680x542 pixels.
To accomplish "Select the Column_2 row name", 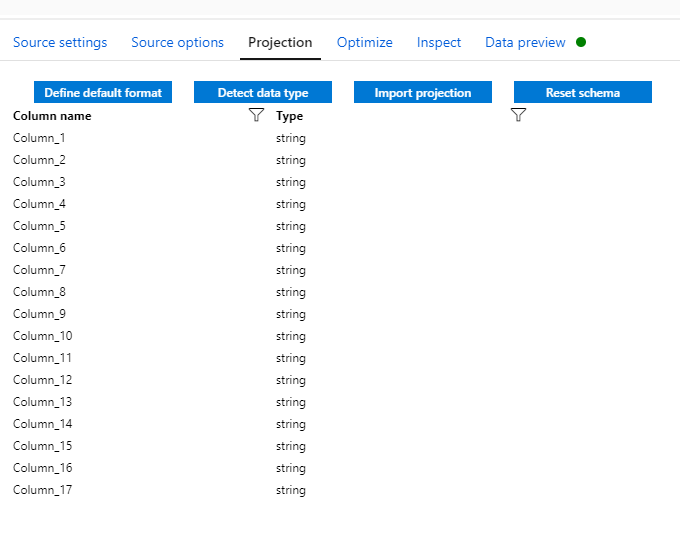I will coord(39,160).
